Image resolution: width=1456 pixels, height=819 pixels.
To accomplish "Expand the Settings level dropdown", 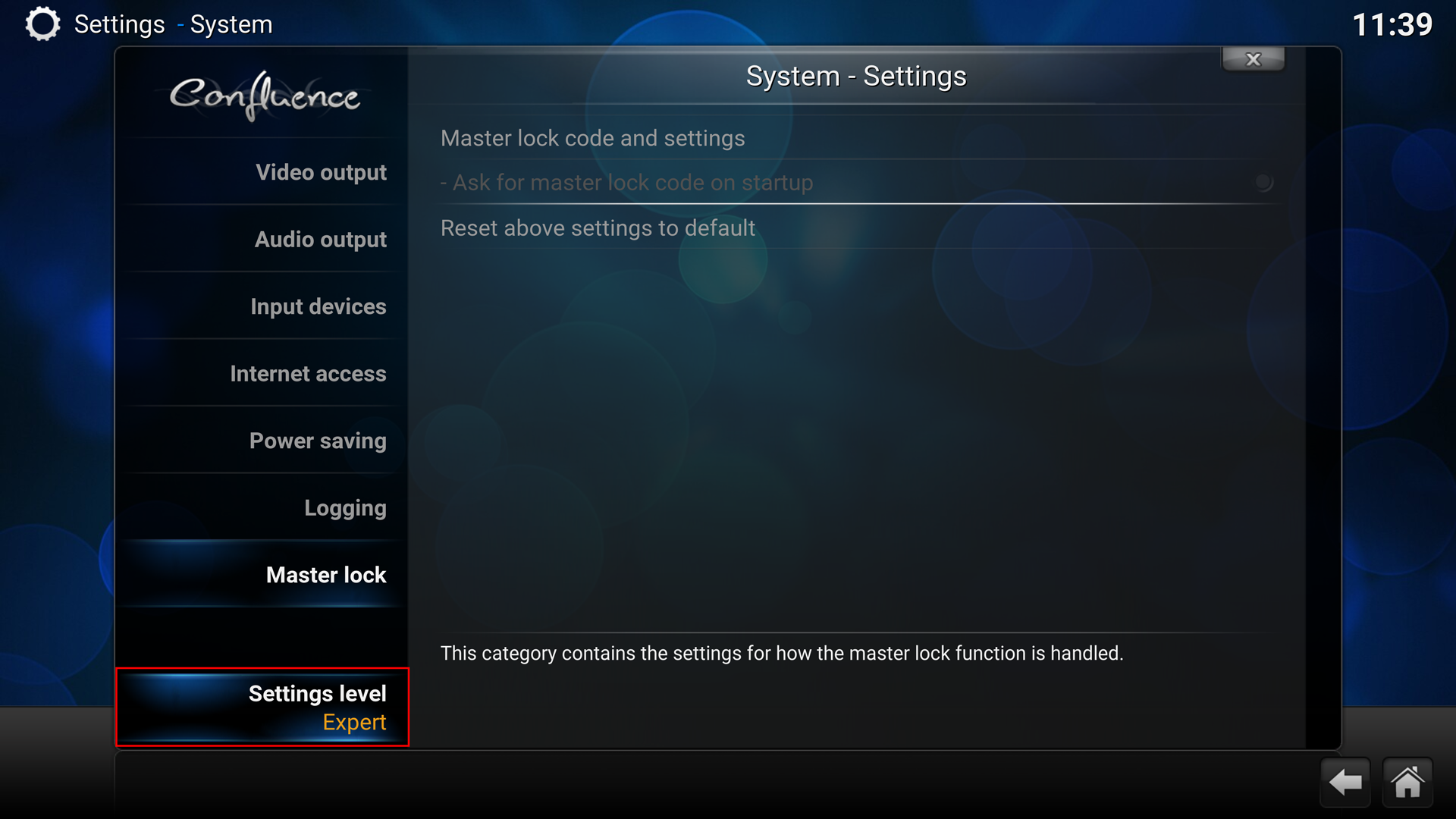I will tap(263, 706).
